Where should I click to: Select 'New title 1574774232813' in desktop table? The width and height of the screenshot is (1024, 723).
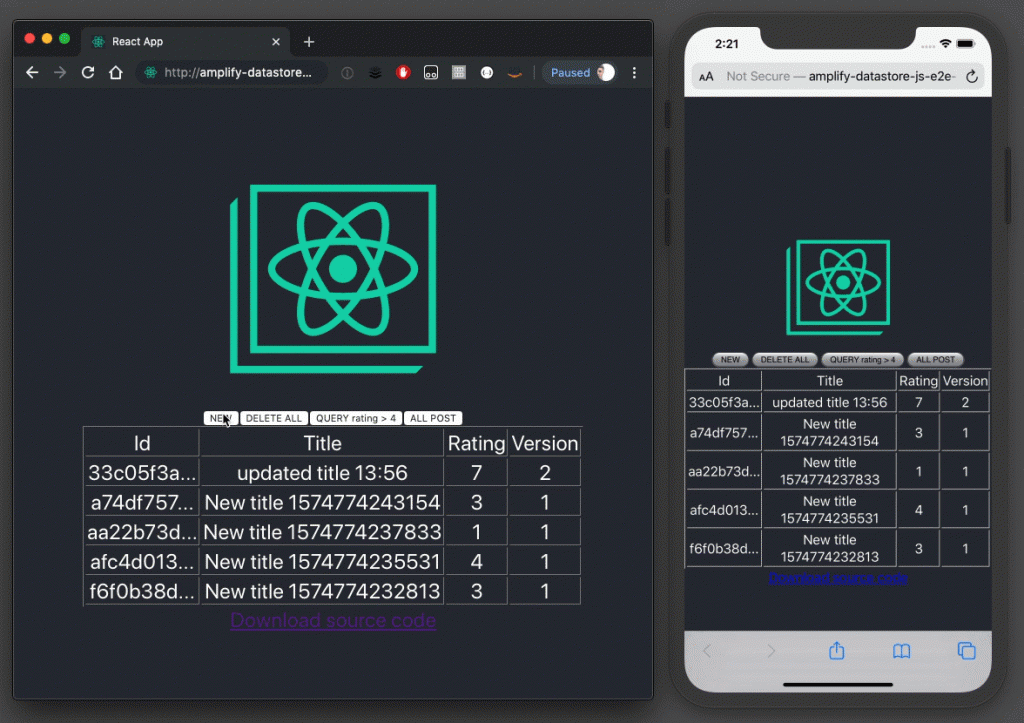coord(322,591)
